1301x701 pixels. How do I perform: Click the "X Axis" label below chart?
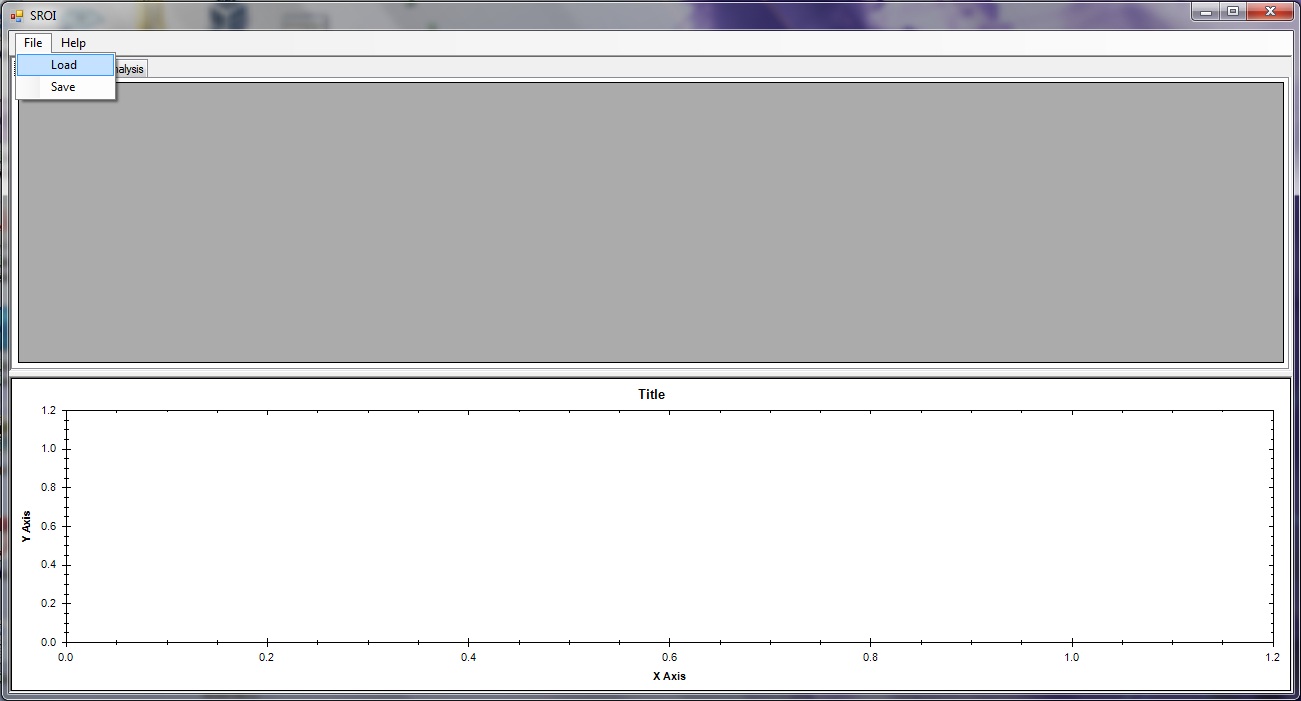point(669,676)
